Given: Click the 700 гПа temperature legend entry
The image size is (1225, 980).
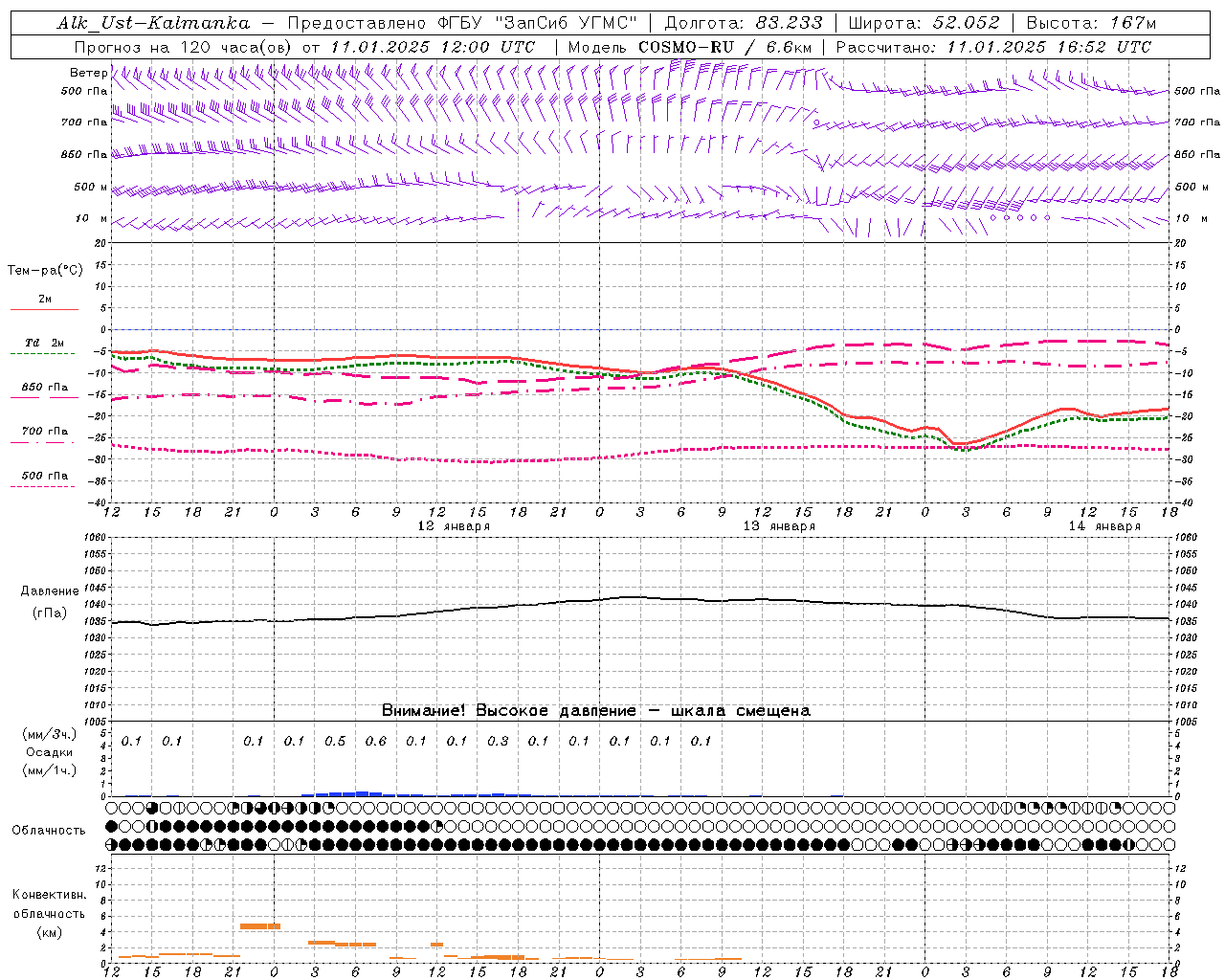Looking at the screenshot, I should tap(45, 432).
